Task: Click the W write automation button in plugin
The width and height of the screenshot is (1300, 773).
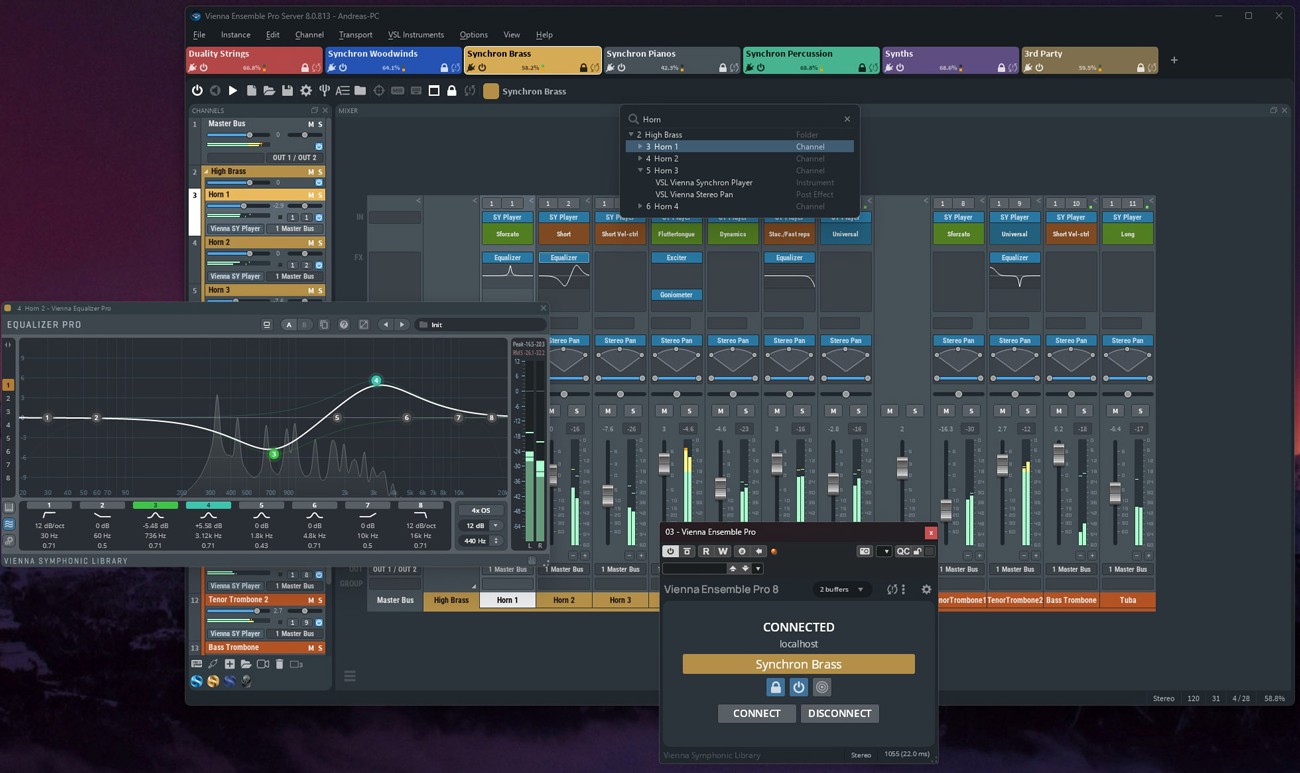Action: tap(722, 551)
